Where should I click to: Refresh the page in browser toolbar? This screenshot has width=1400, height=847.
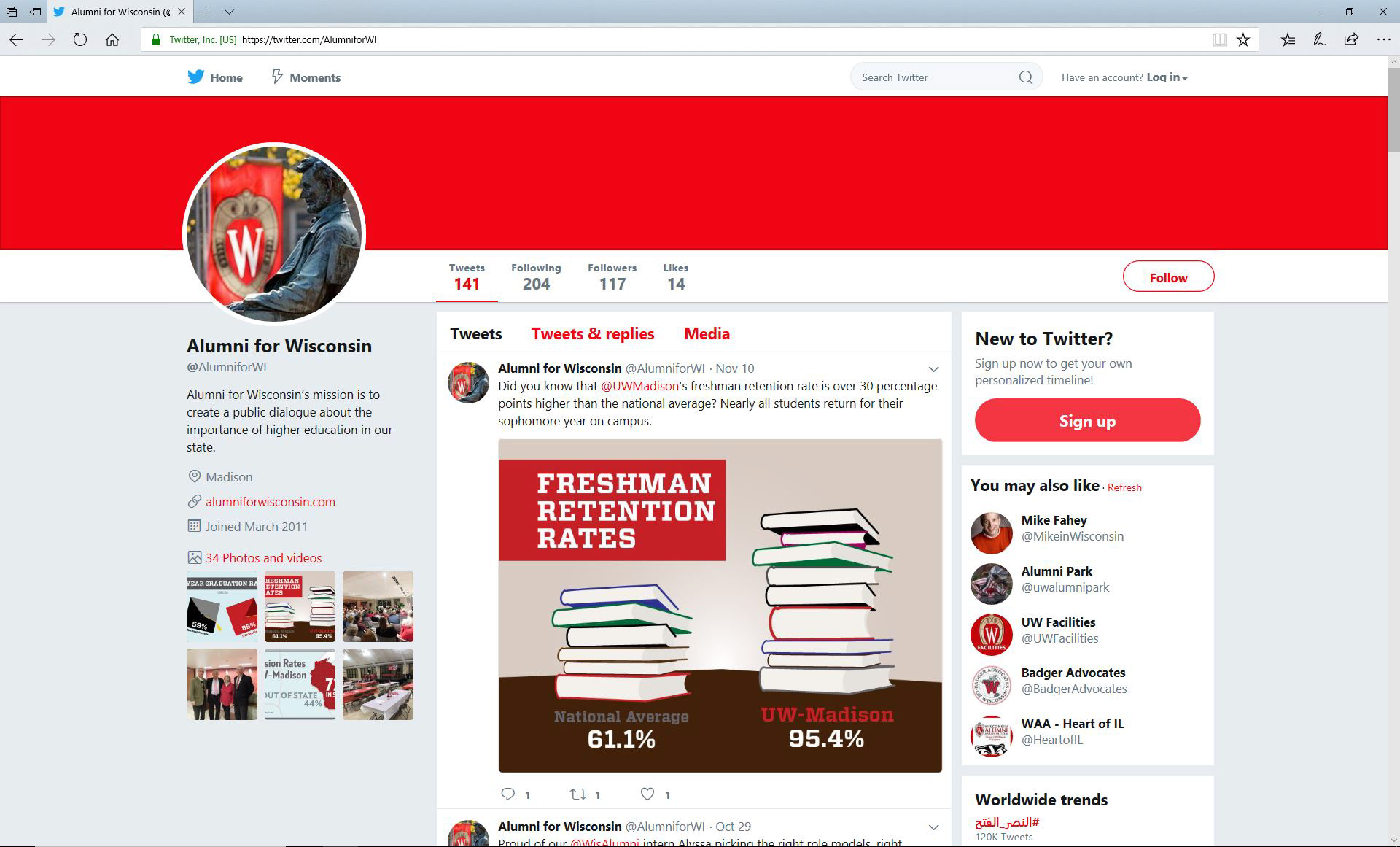(x=80, y=39)
